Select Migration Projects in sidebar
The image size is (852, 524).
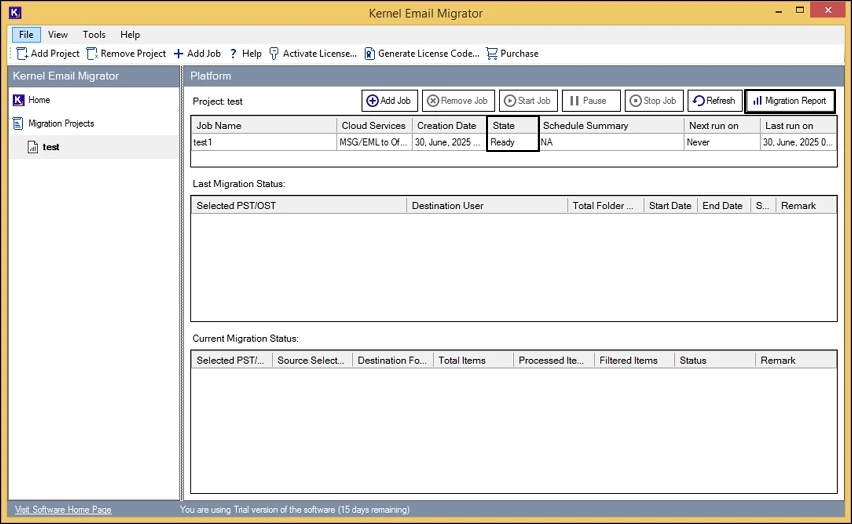61,123
